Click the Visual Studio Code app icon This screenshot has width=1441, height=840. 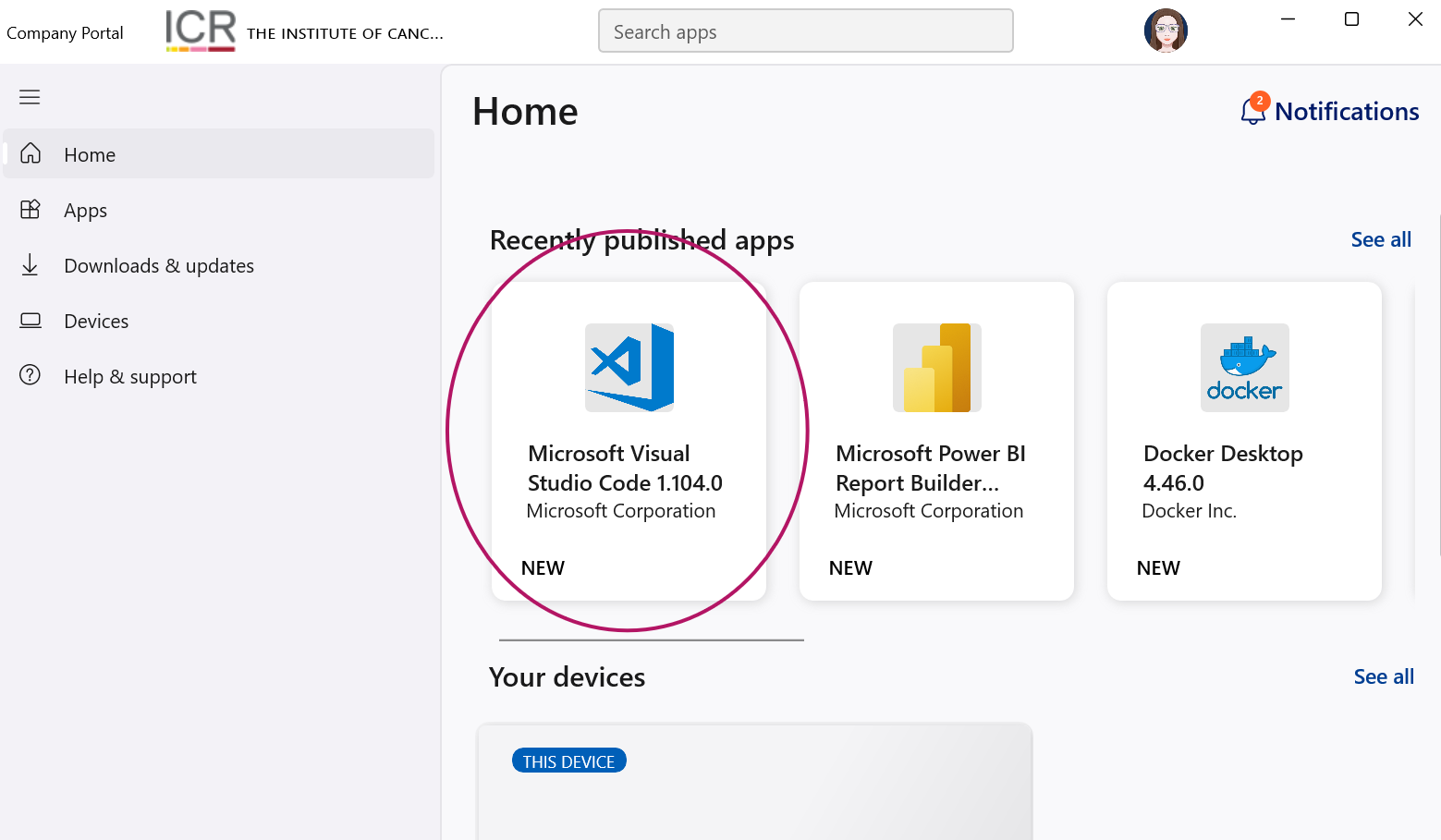[x=629, y=368]
